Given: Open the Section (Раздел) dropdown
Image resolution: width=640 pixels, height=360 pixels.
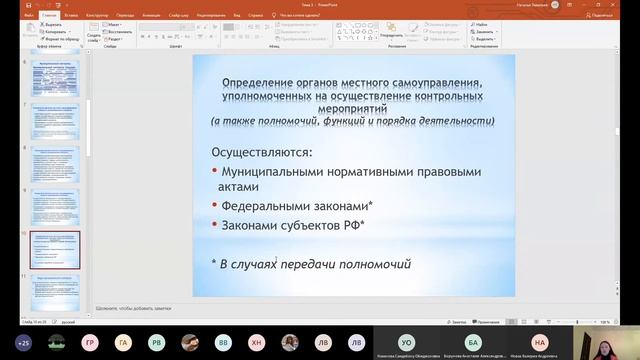Looking at the screenshot, I should (113, 39).
